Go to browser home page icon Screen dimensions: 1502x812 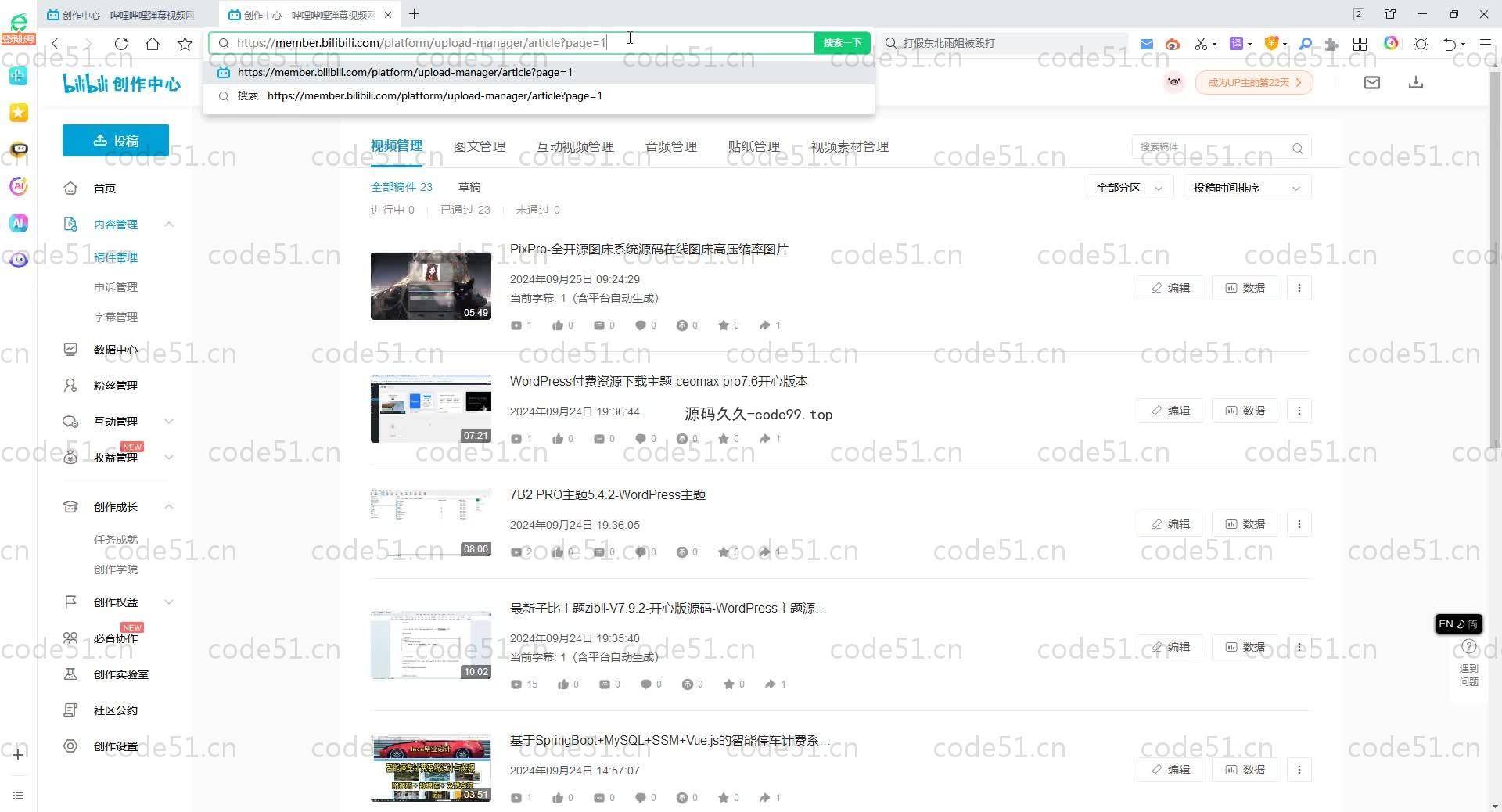pos(153,44)
